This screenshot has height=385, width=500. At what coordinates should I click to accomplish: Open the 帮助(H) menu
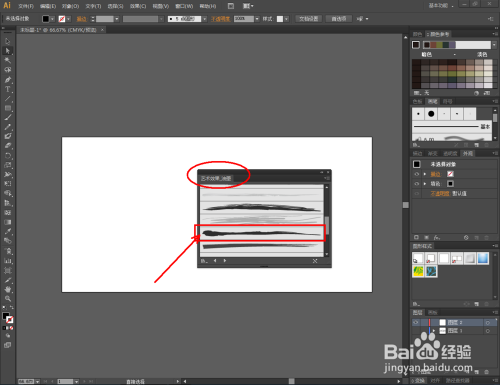[207, 6]
